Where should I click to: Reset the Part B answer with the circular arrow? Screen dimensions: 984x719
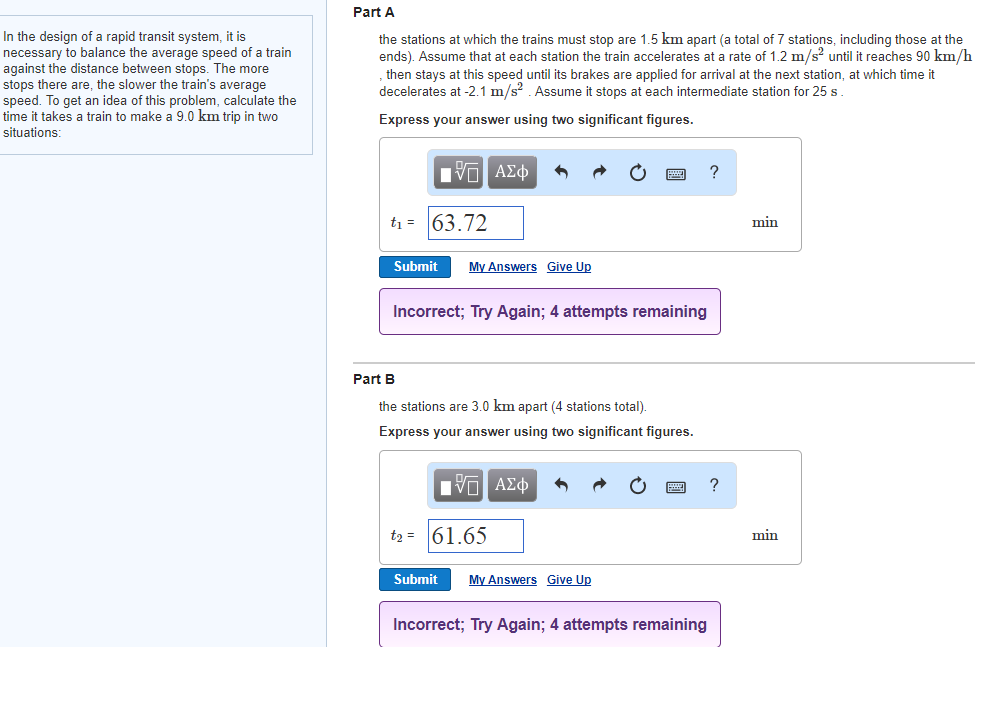(637, 486)
